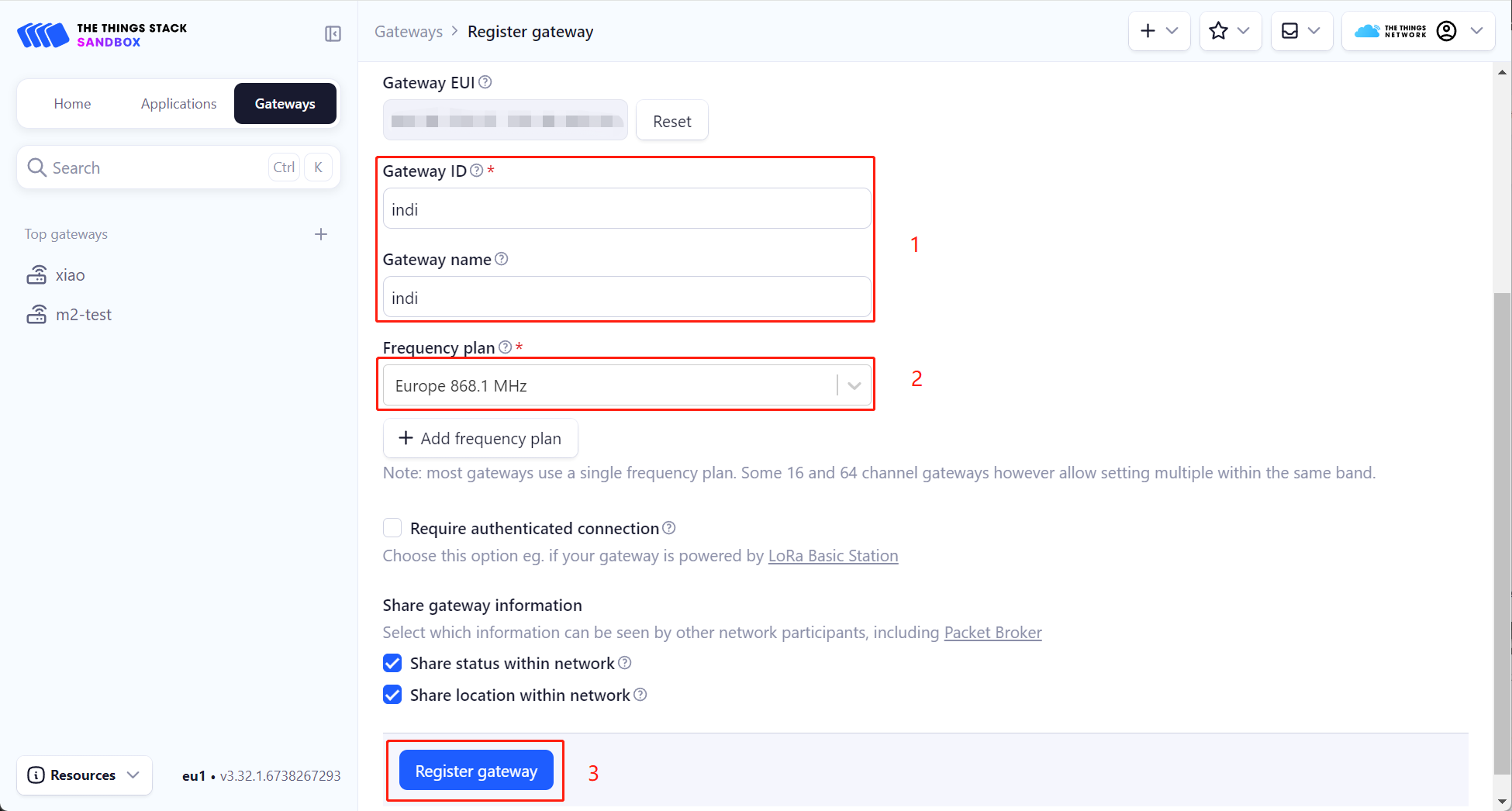Click the user profile avatar icon
Viewport: 1512px width, 811px height.
1446,31
